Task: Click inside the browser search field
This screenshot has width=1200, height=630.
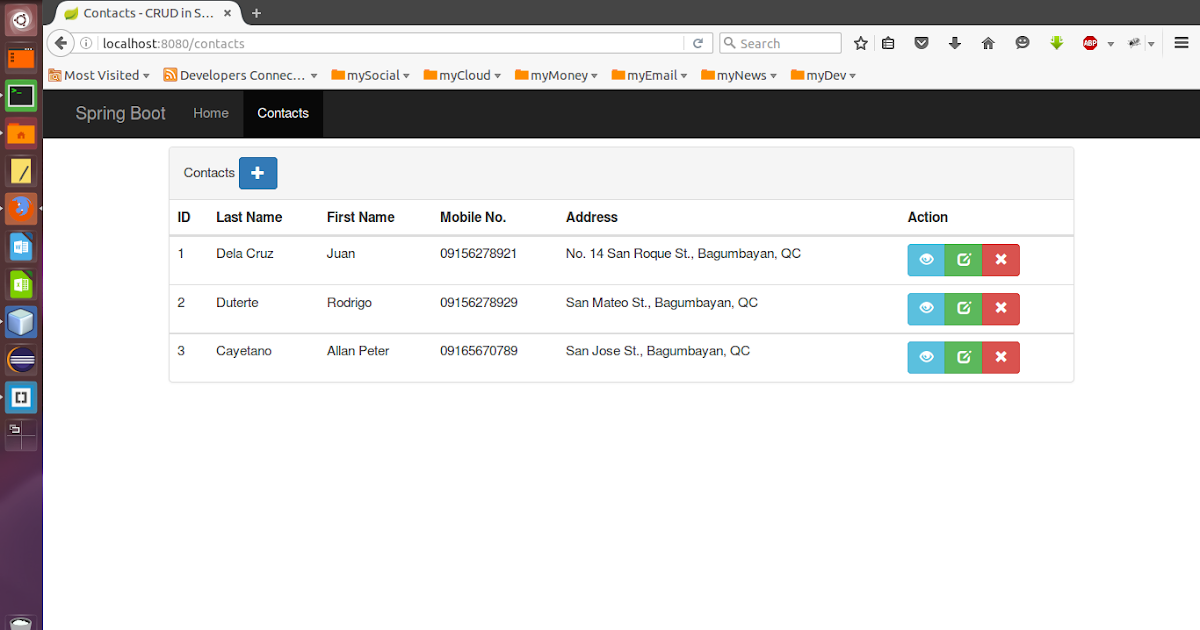Action: point(780,43)
